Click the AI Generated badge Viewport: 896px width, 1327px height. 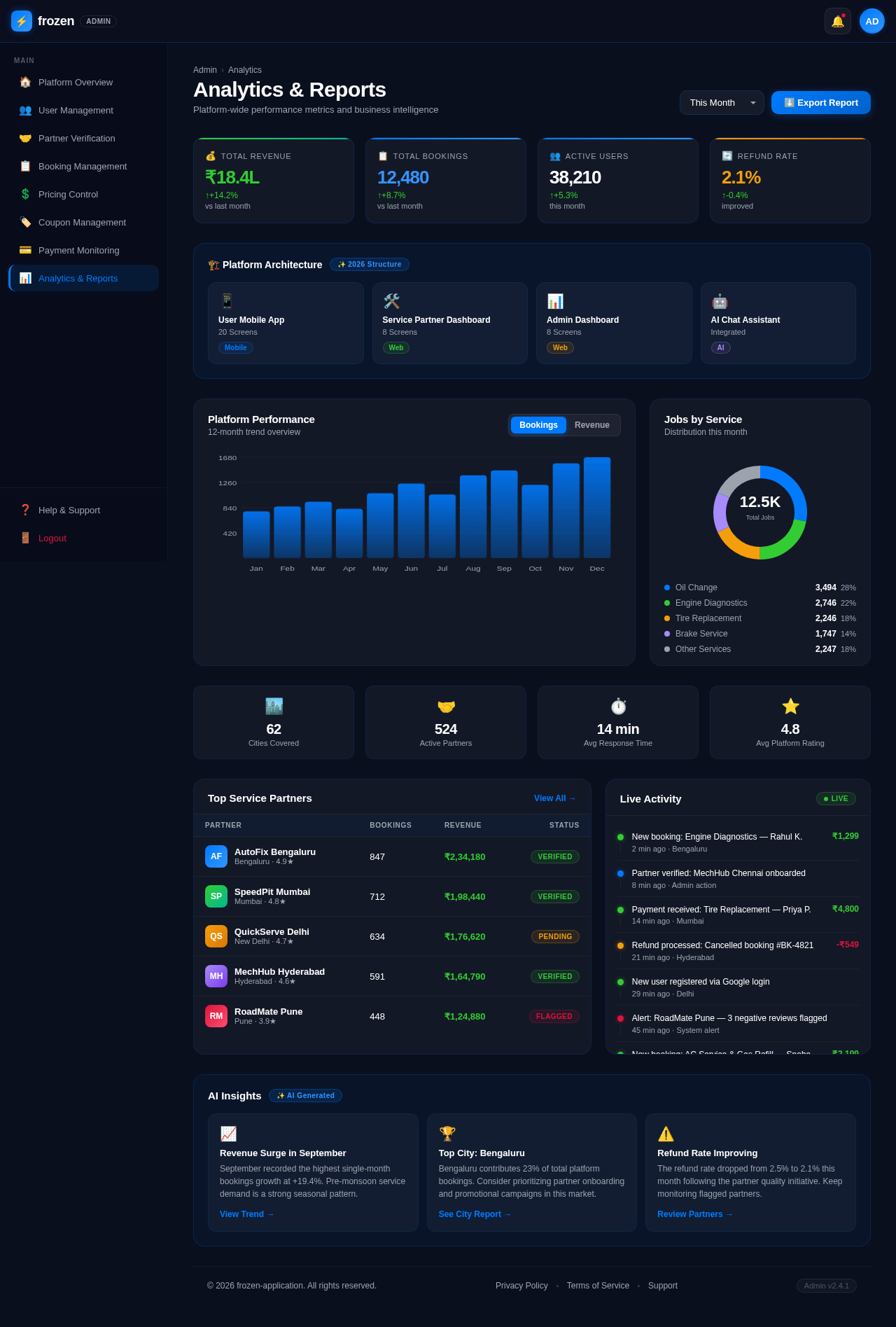(x=305, y=1095)
